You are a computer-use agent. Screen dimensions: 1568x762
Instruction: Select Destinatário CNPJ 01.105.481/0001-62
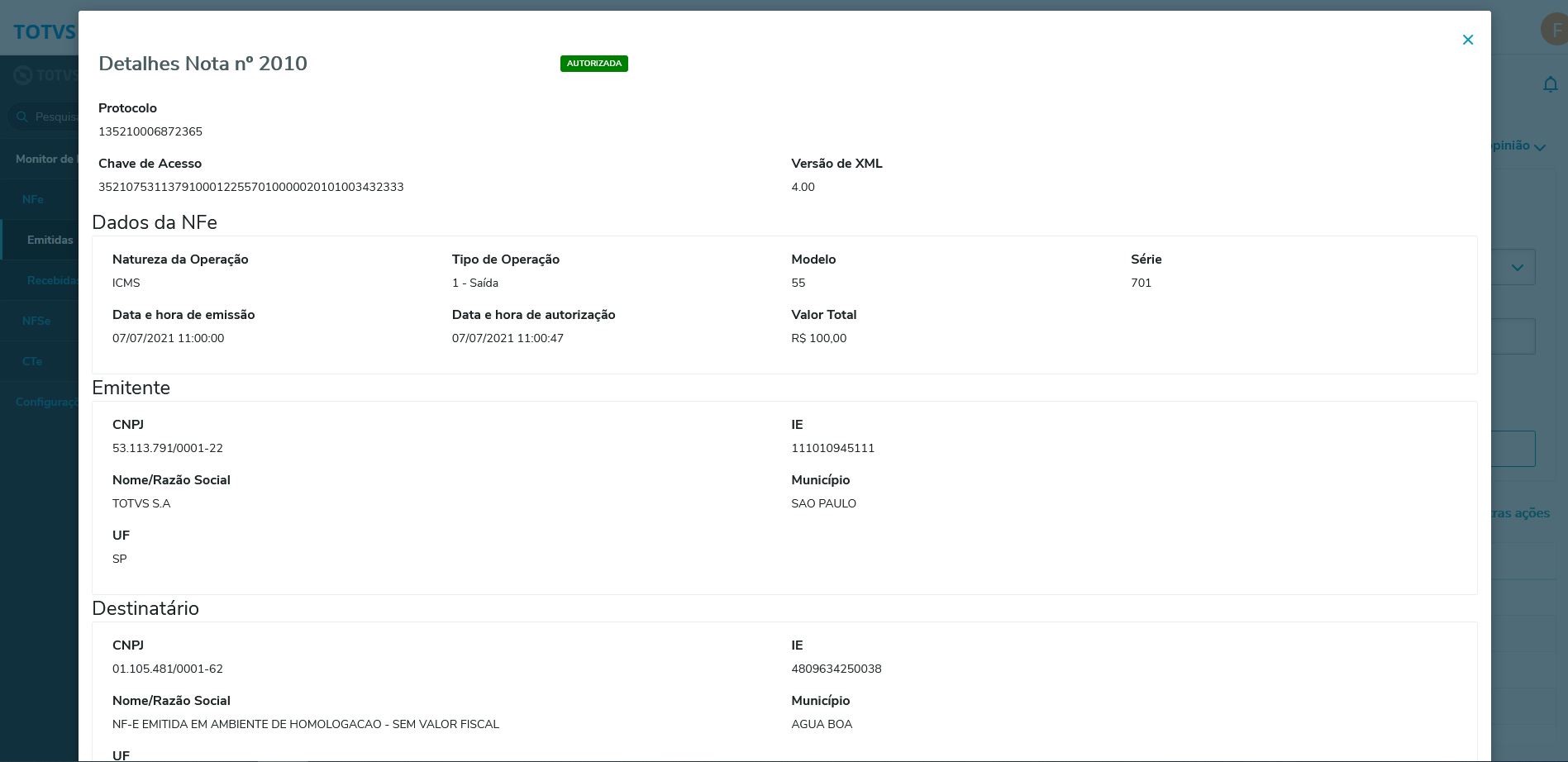click(168, 669)
